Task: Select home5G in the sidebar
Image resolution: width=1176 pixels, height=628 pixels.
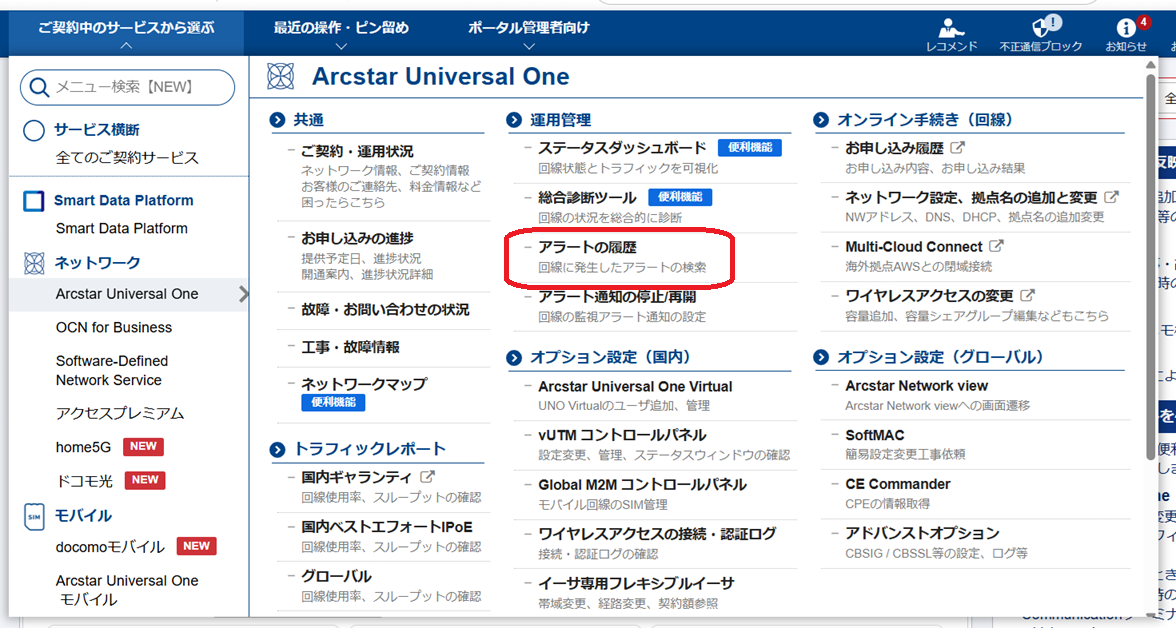Action: 83,447
